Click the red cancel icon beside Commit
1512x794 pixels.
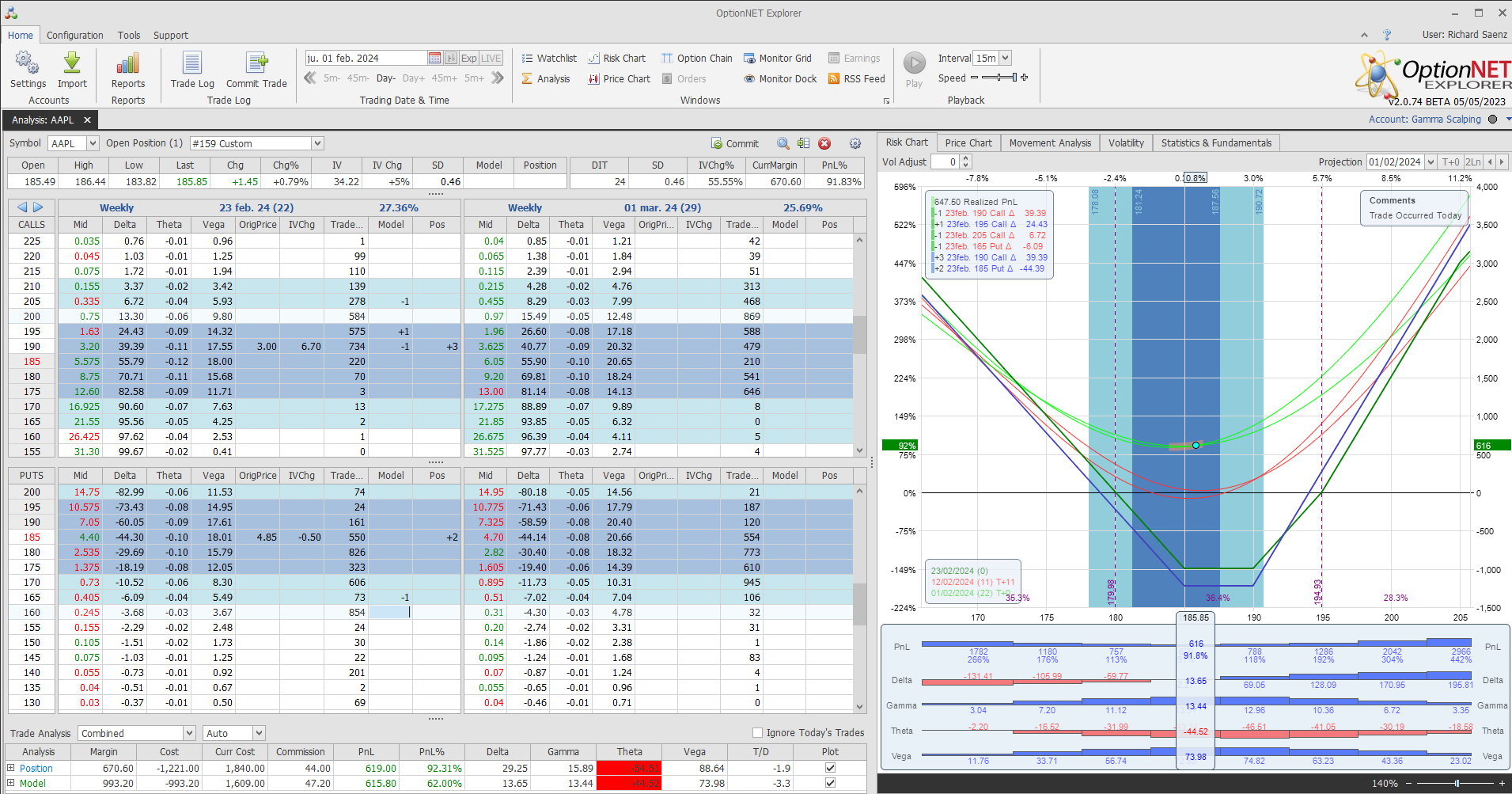[x=824, y=143]
